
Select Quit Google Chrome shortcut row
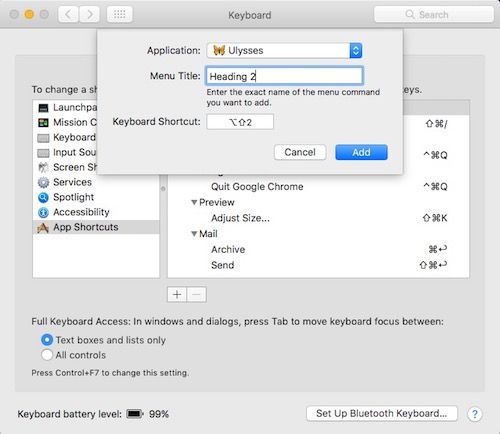[318, 187]
